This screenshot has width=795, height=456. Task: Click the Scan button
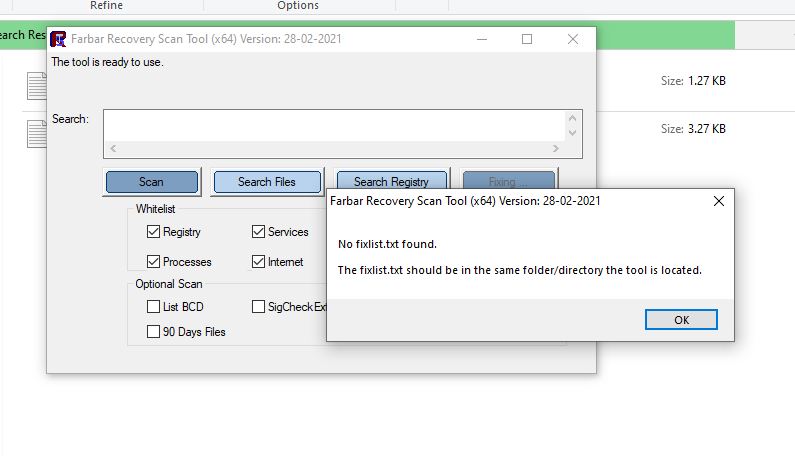click(152, 182)
